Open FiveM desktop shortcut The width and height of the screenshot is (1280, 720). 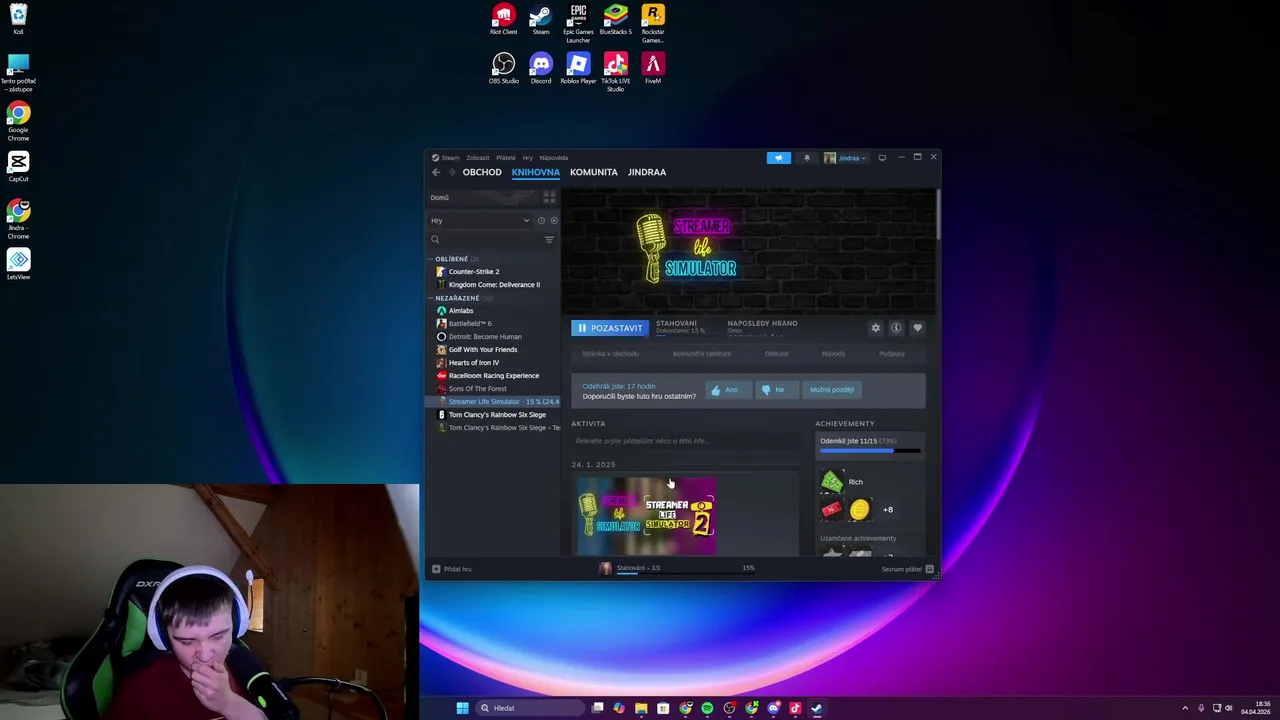[653, 69]
